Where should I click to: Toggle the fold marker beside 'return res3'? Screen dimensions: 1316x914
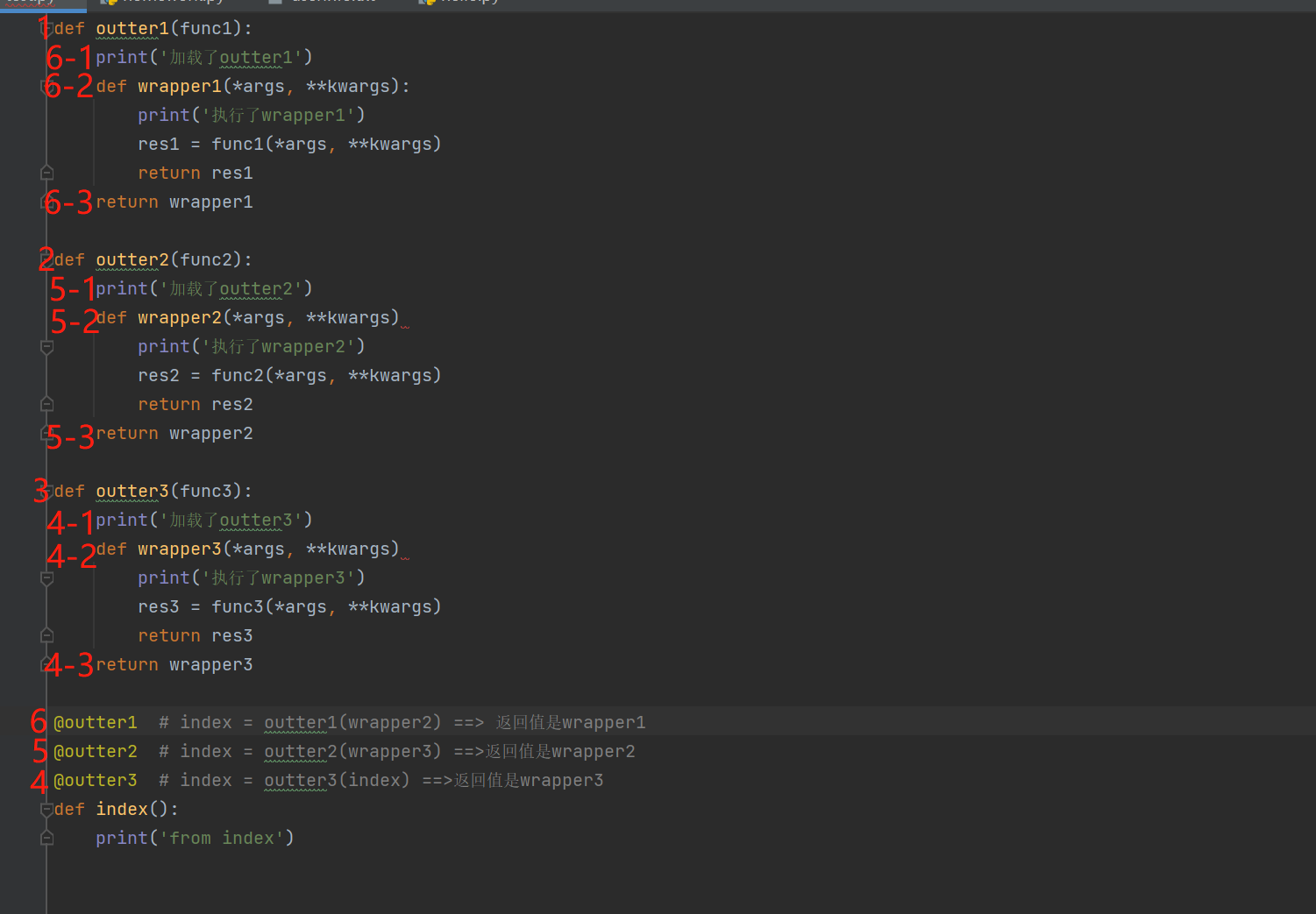pos(47,635)
